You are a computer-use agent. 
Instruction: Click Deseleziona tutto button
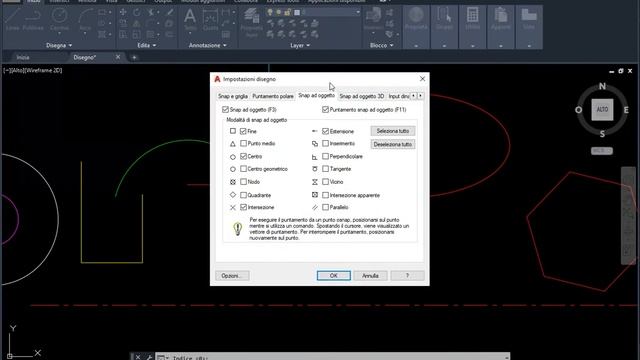(x=393, y=144)
